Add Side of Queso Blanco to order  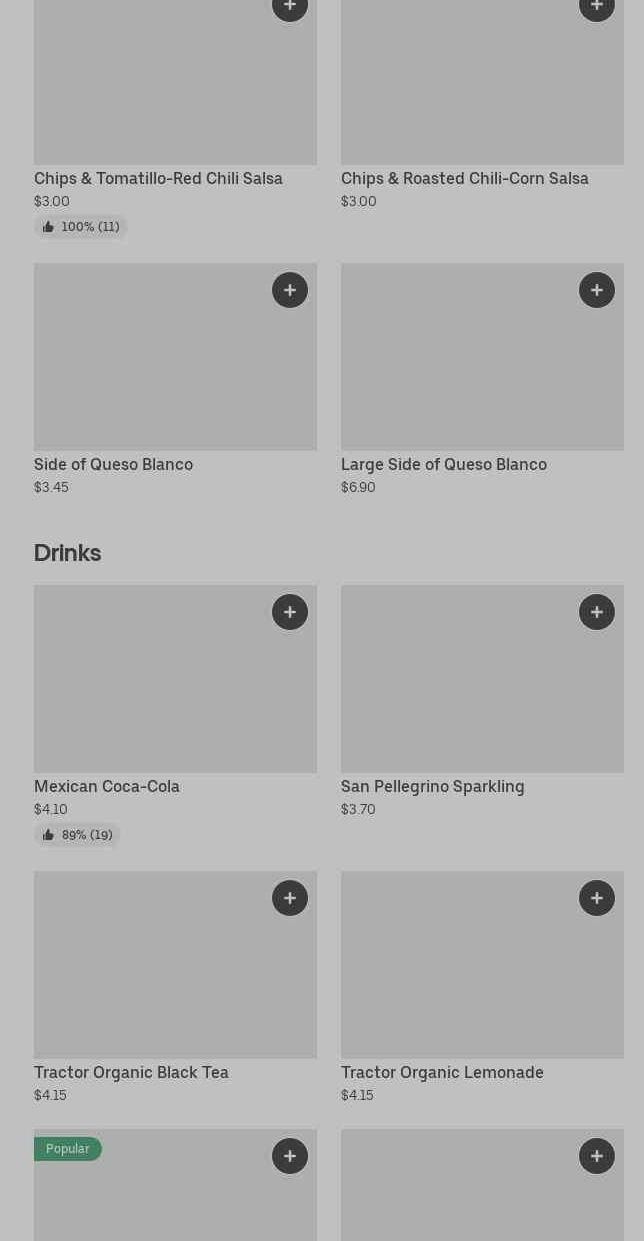pyautogui.click(x=290, y=290)
